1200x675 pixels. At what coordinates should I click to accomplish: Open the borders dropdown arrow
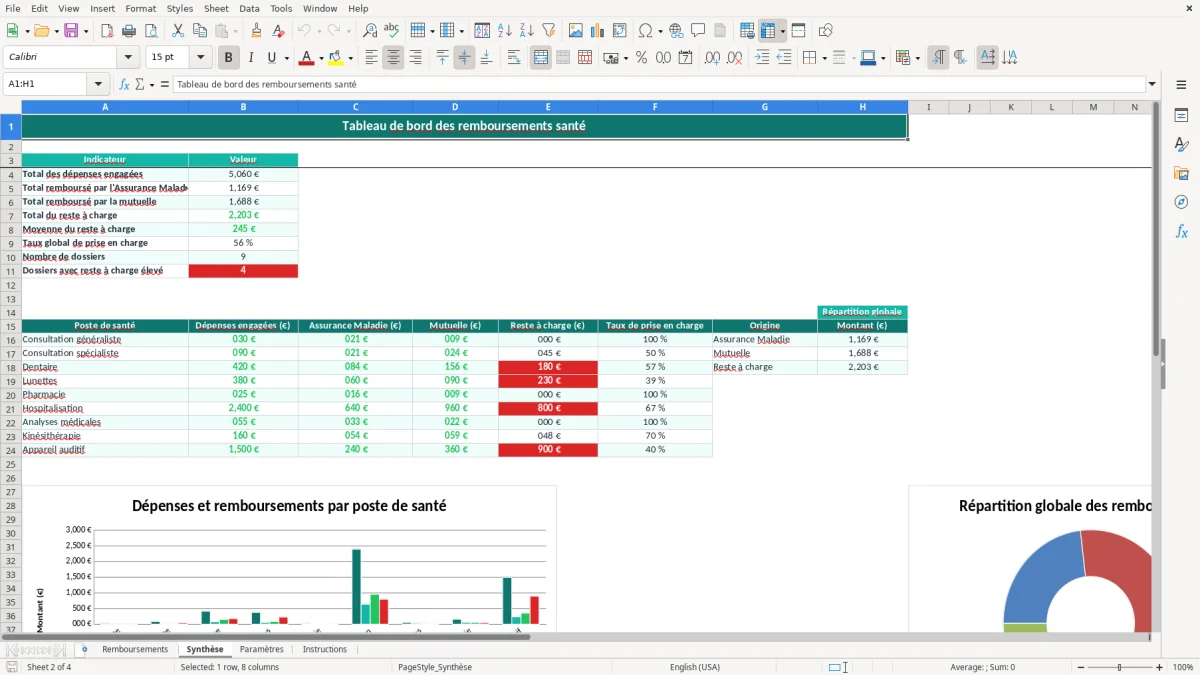click(x=824, y=58)
